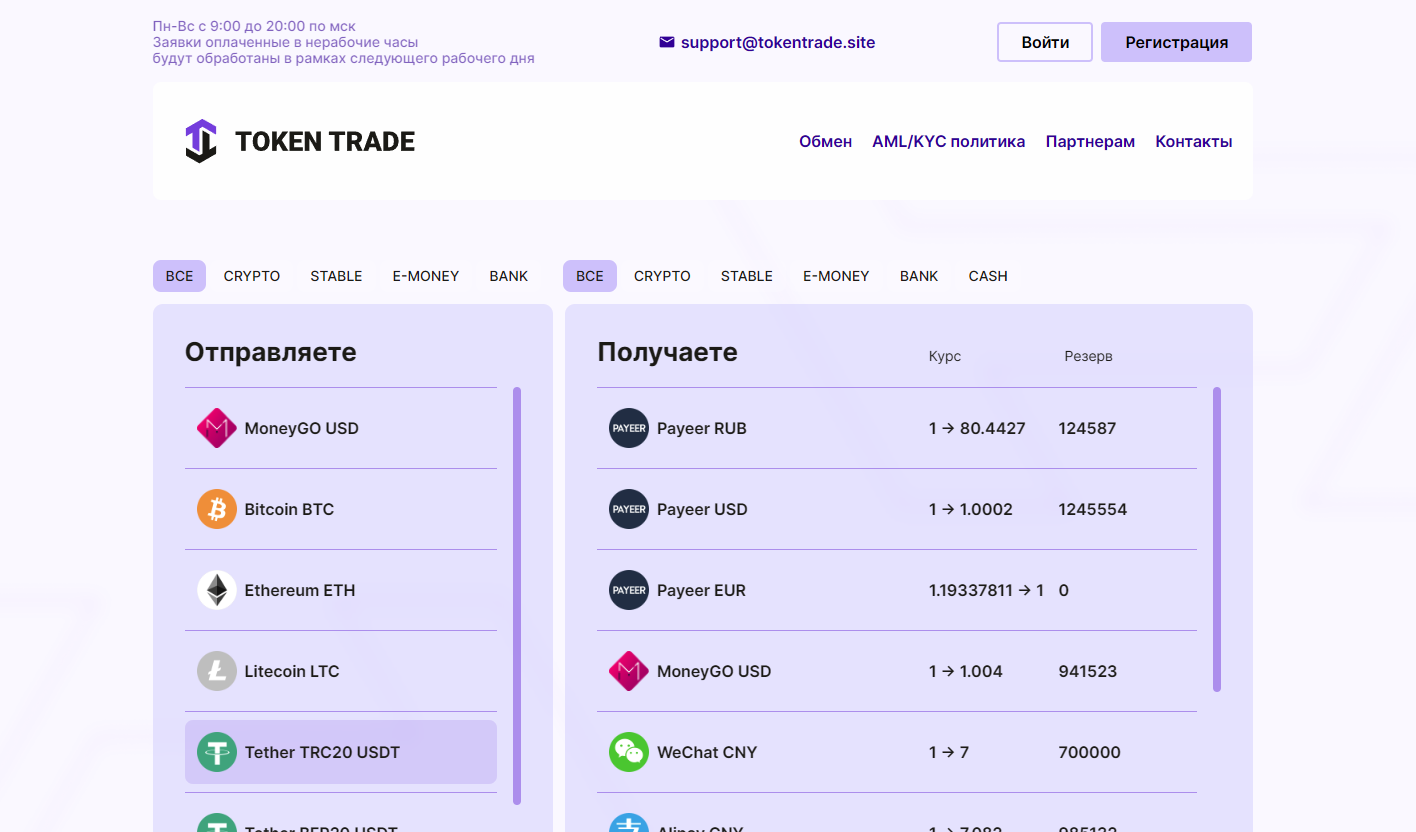Click the green WeChat icon
Viewport: 1416px width, 832px height.
tap(629, 752)
